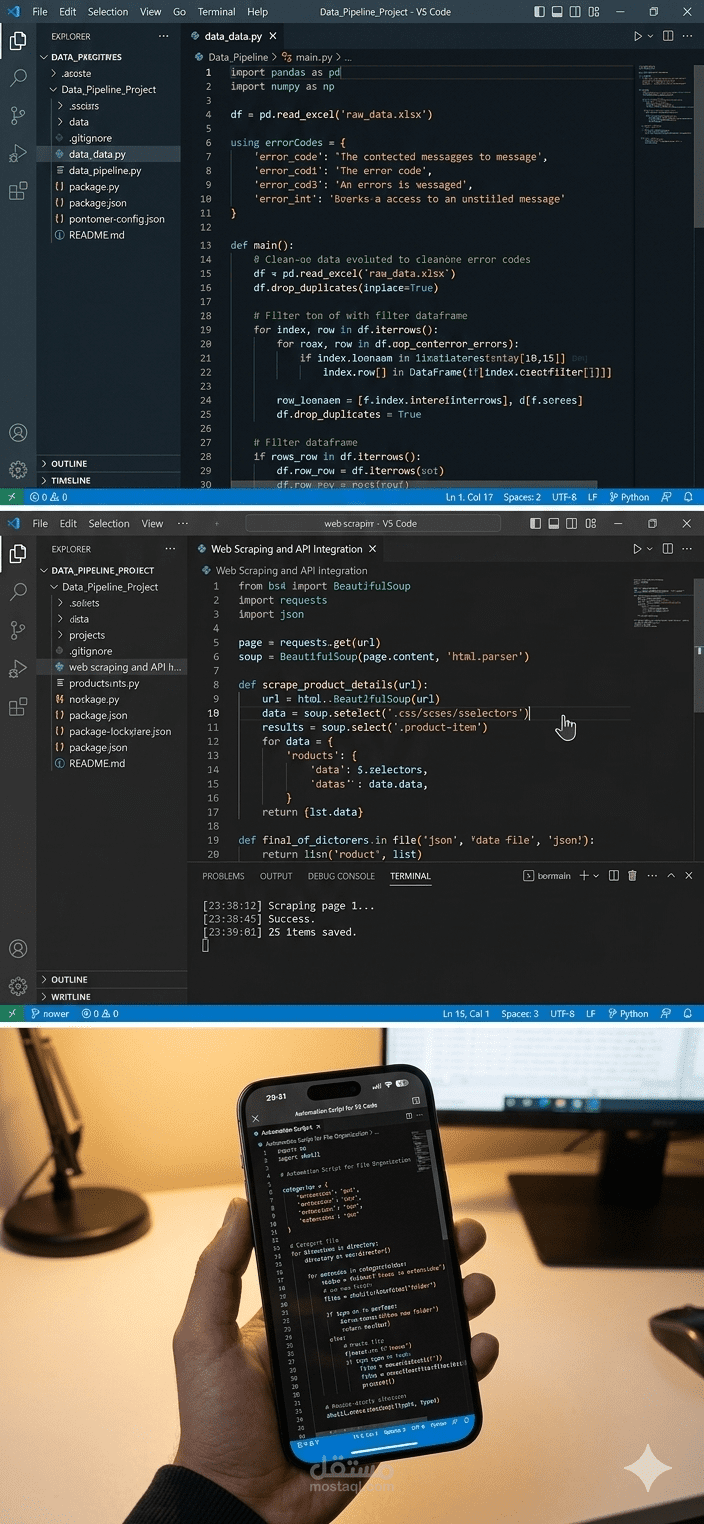Viewport: 704px width, 1524px height.
Task: Show errors and warnings in Data_Pipeline_Project window
Action: [x=48, y=497]
